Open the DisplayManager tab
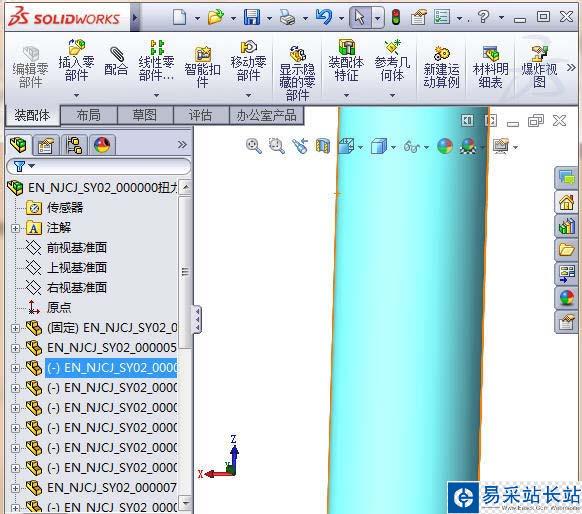The image size is (582, 514). (x=102, y=145)
